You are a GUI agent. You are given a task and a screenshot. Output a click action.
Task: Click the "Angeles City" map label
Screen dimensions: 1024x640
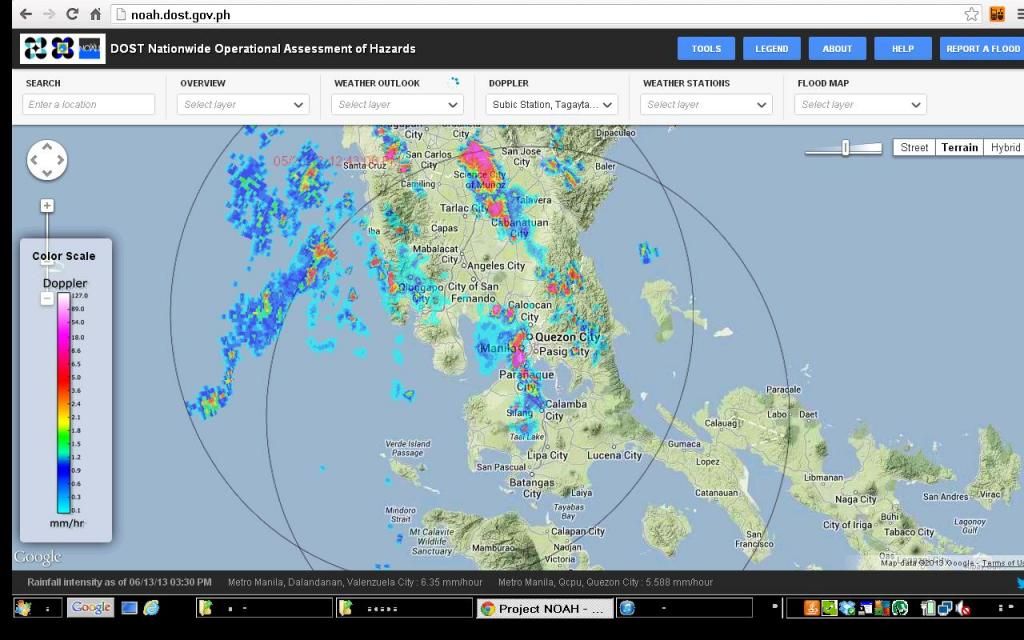pyautogui.click(x=496, y=266)
